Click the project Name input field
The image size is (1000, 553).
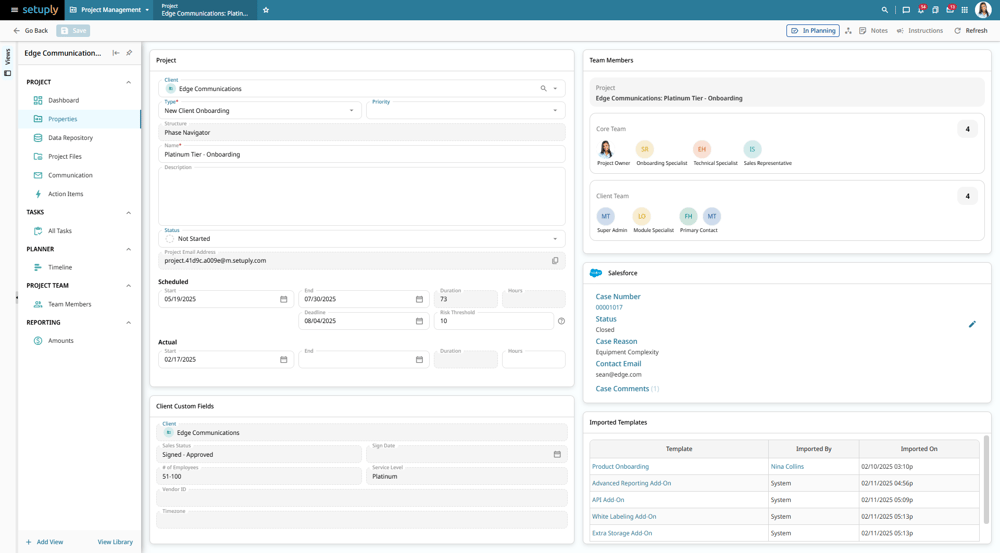(x=362, y=154)
